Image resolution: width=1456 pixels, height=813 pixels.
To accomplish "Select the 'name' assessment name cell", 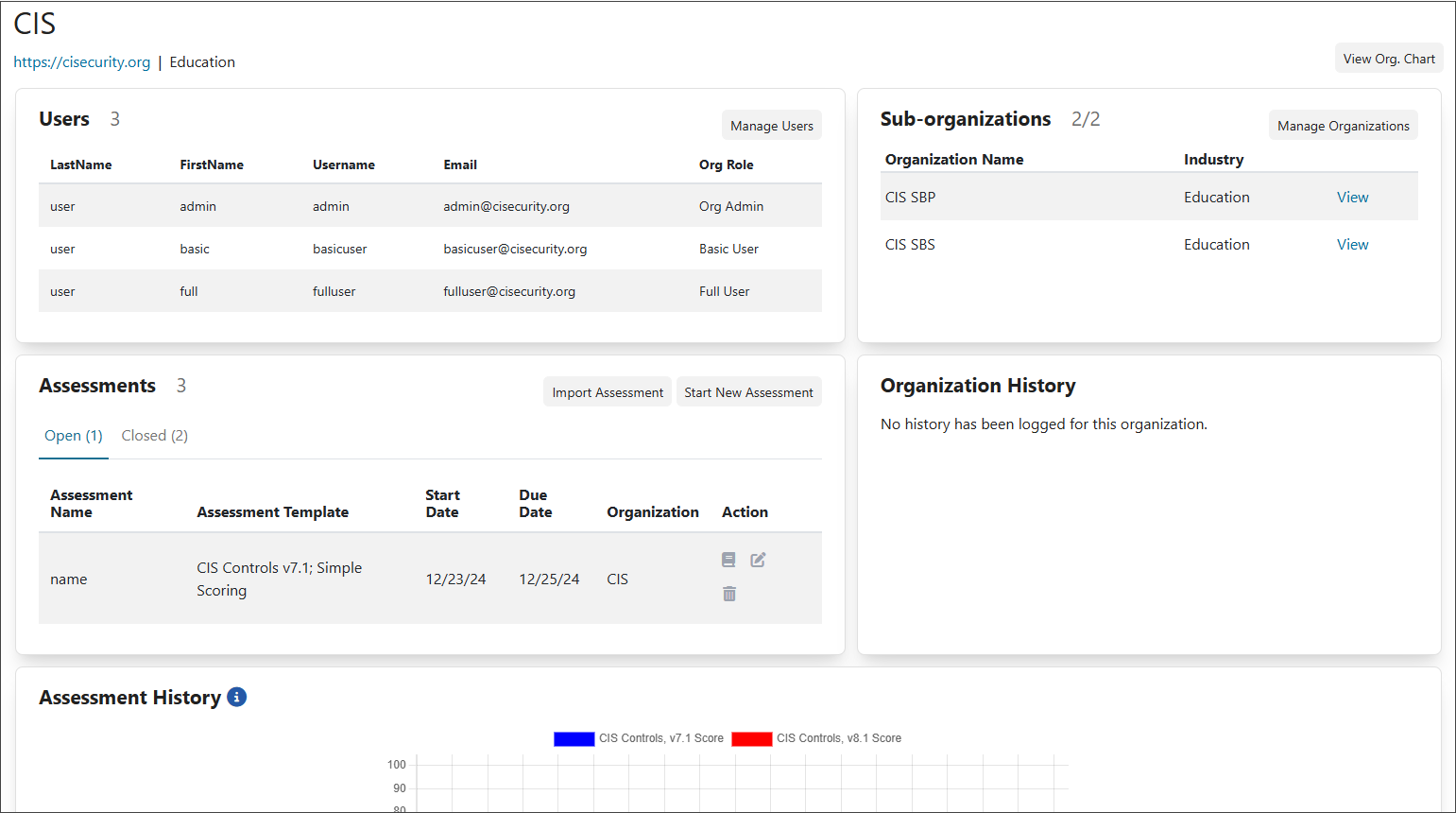I will coord(69,579).
